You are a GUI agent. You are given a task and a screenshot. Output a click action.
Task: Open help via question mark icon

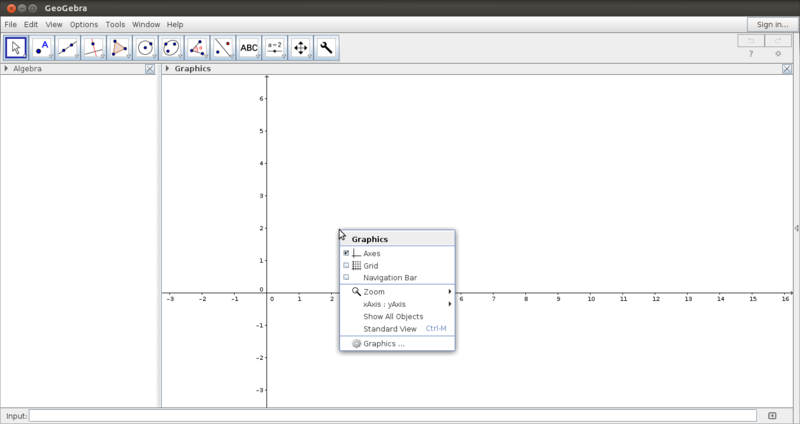pyautogui.click(x=751, y=54)
